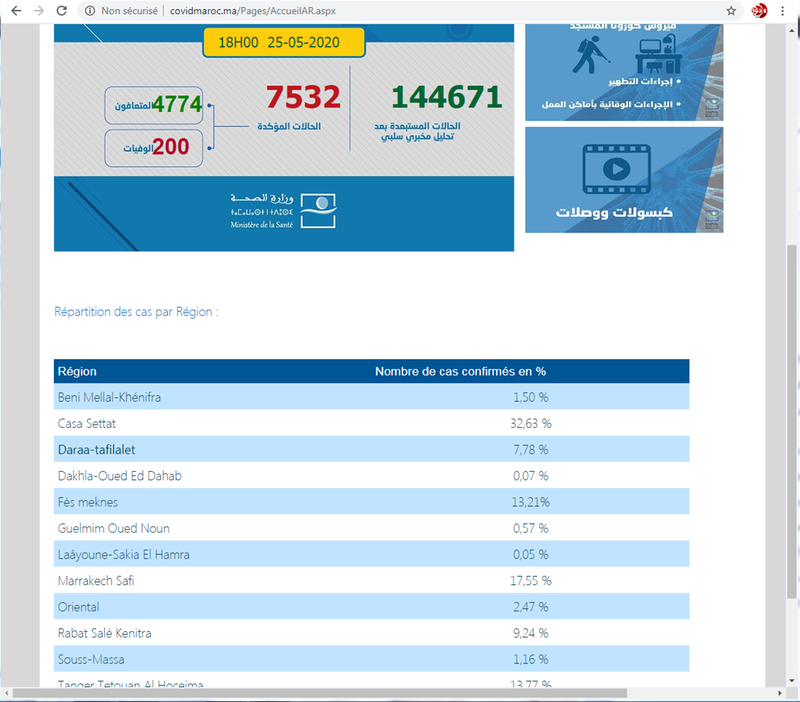Image resolution: width=800 pixels, height=702 pixels.
Task: Select the Casa Settat table row
Action: click(x=371, y=423)
